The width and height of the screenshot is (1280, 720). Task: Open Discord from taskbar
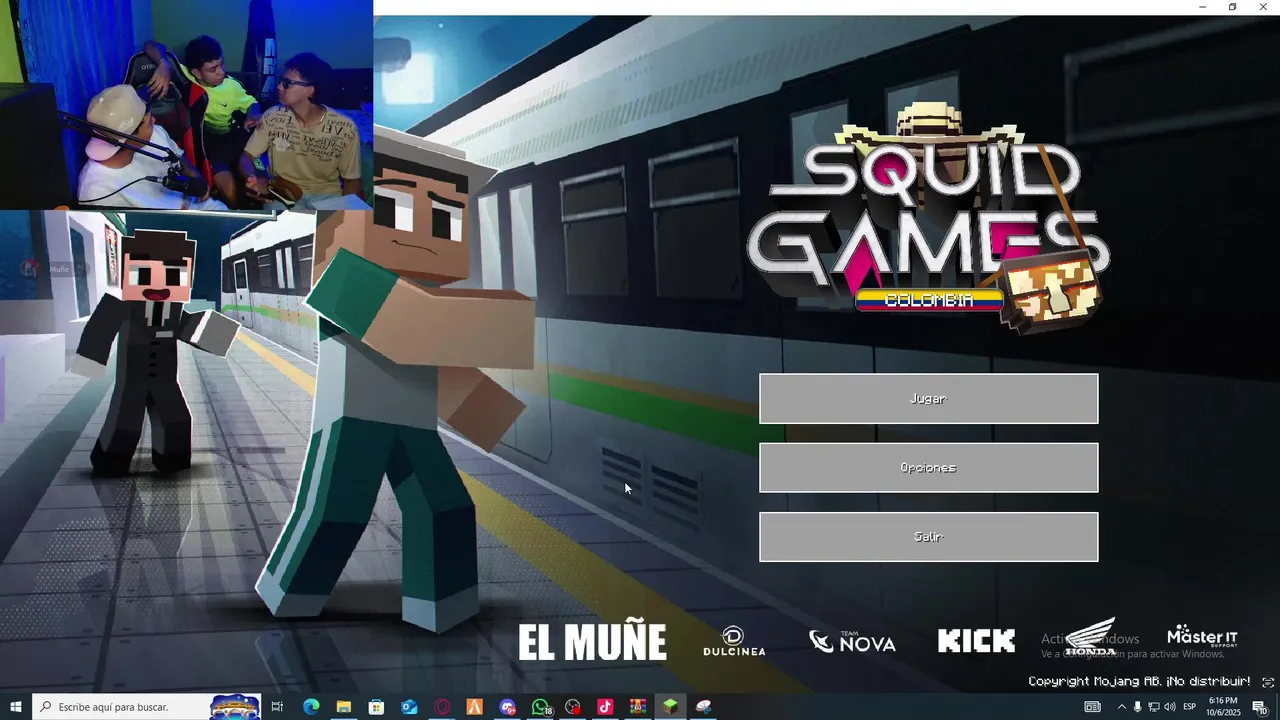507,707
